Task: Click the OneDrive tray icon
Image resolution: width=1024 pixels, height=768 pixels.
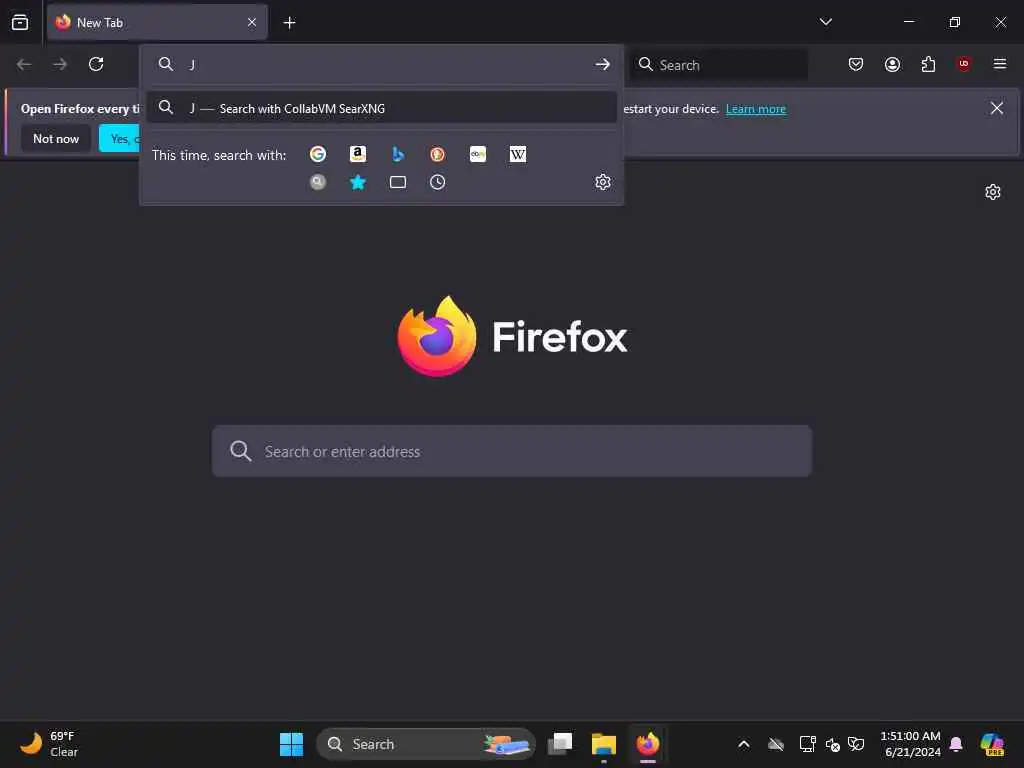Action: (776, 744)
